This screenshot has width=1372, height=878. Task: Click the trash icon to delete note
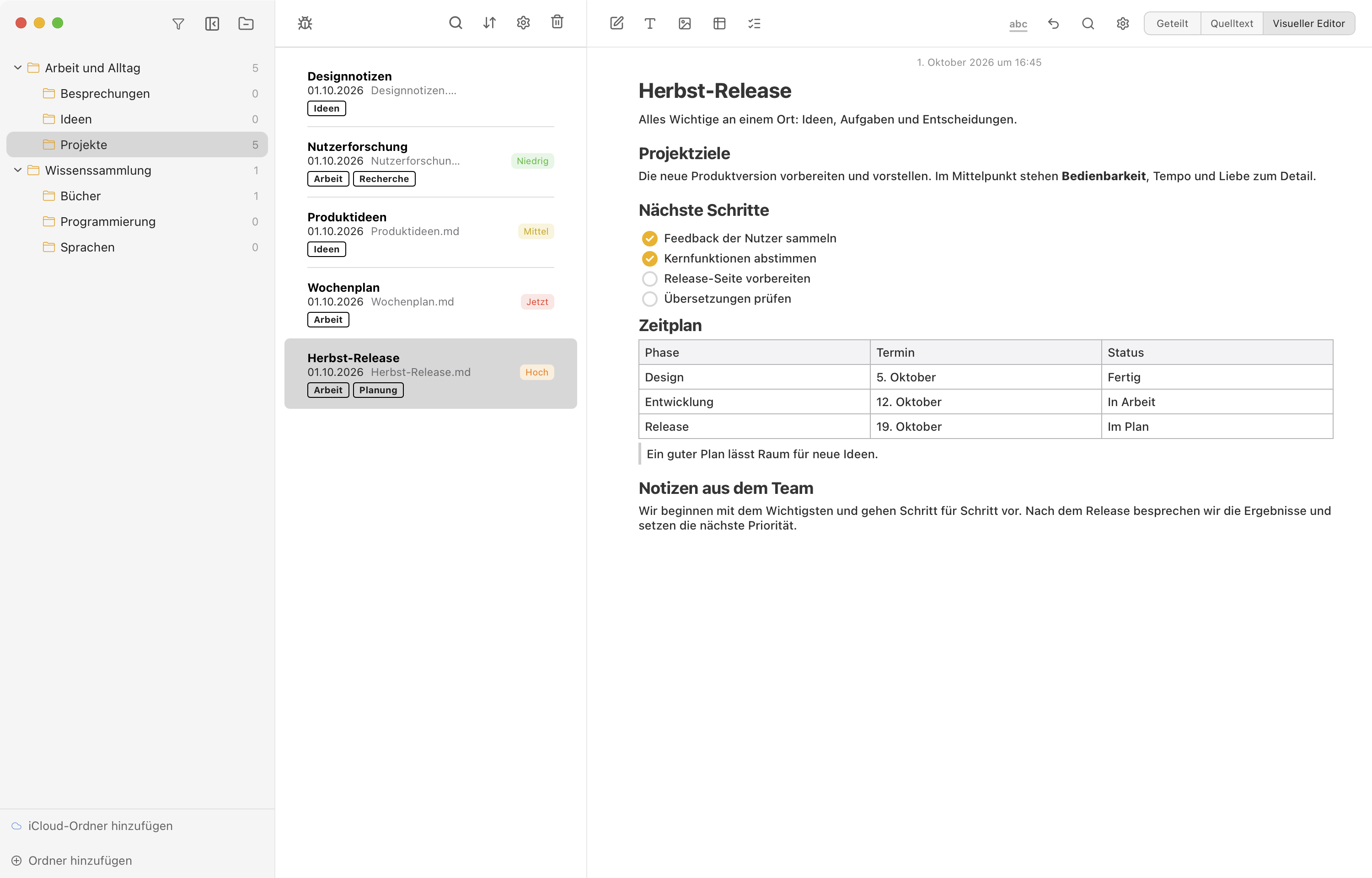[557, 22]
